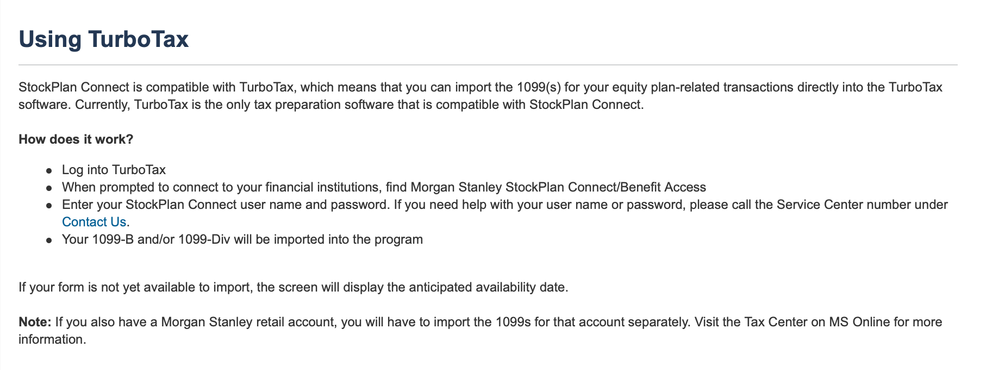Image resolution: width=999 pixels, height=370 pixels.
Task: Click the bullet dot before Log into TurboTax
Action: coord(49,171)
